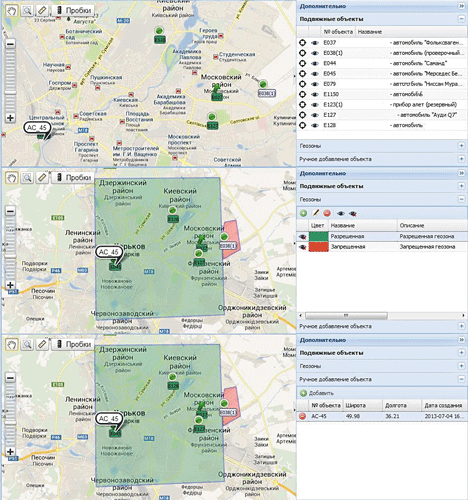Center on device E123(1) crosshair icon
The height and width of the screenshot is (500, 468).
pos(302,105)
